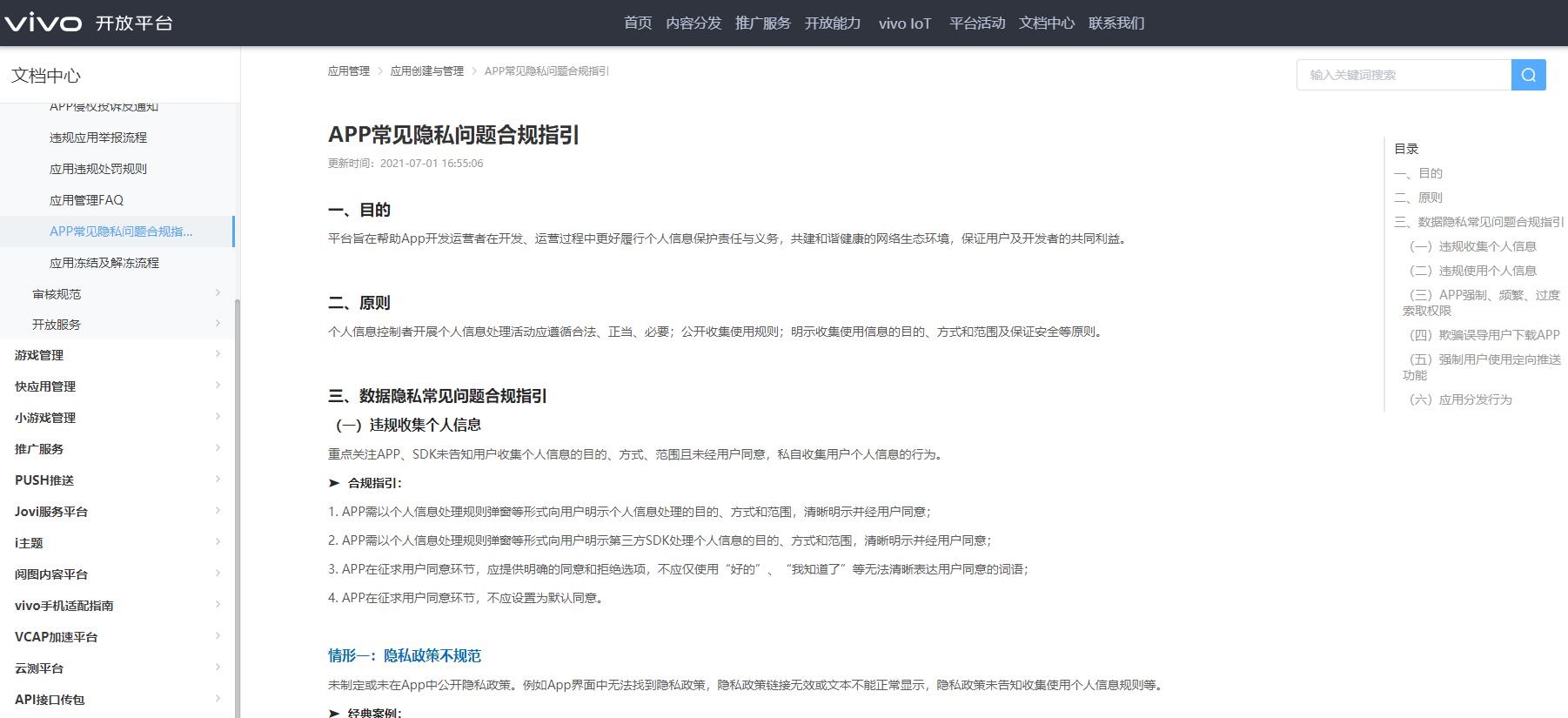This screenshot has height=718, width=1568.
Task: Expand the 快应用管理 chevron
Action: tap(218, 386)
